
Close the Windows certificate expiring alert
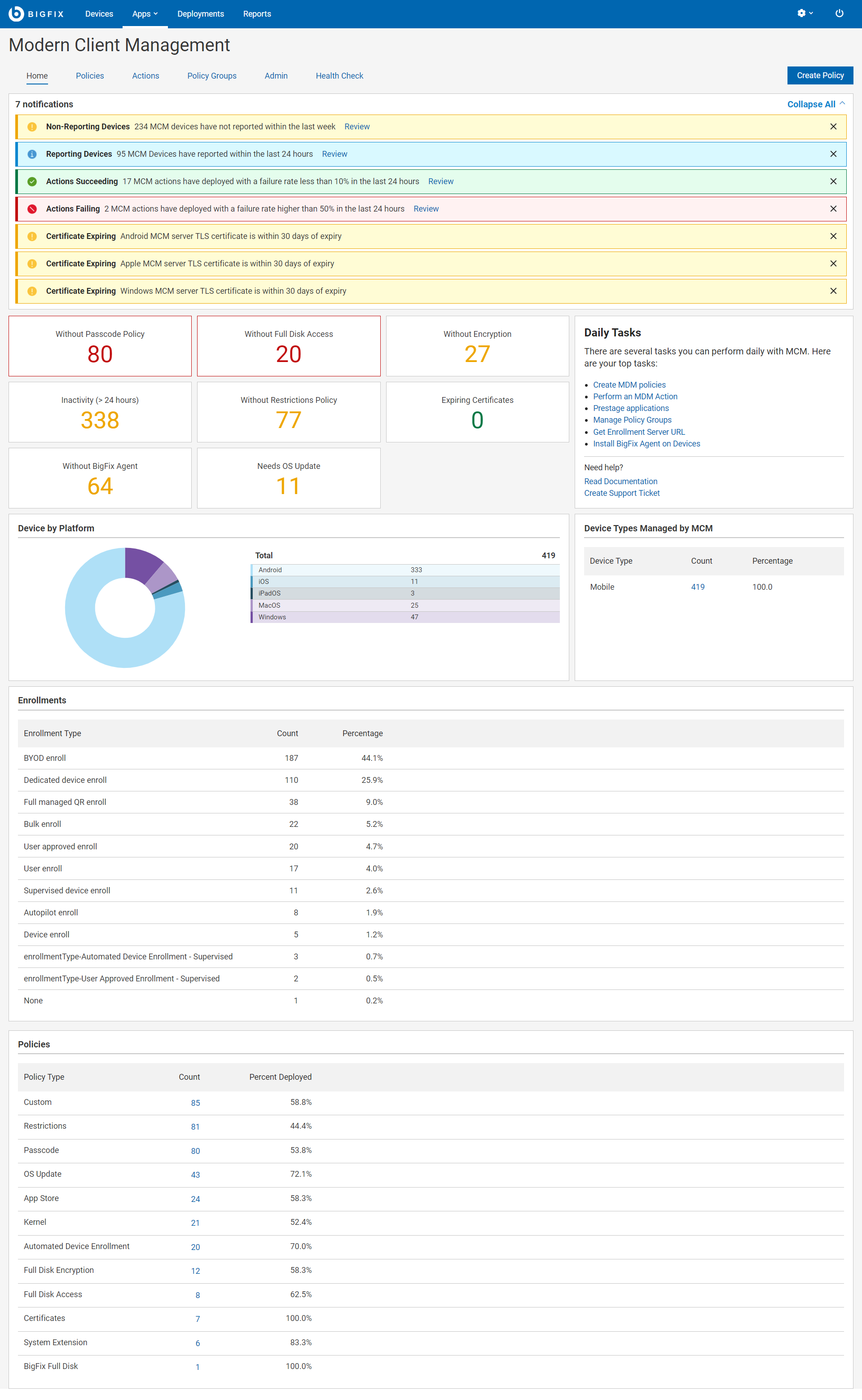point(833,291)
